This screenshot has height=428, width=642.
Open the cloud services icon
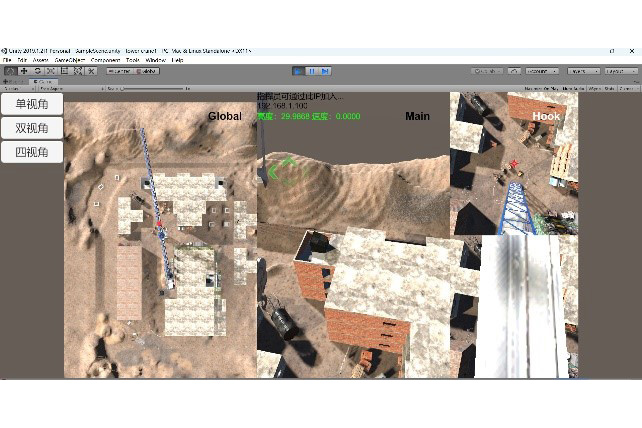click(x=513, y=71)
